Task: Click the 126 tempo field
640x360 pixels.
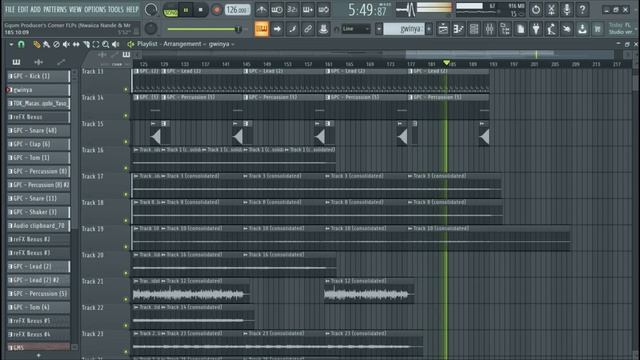Action: 237,10
